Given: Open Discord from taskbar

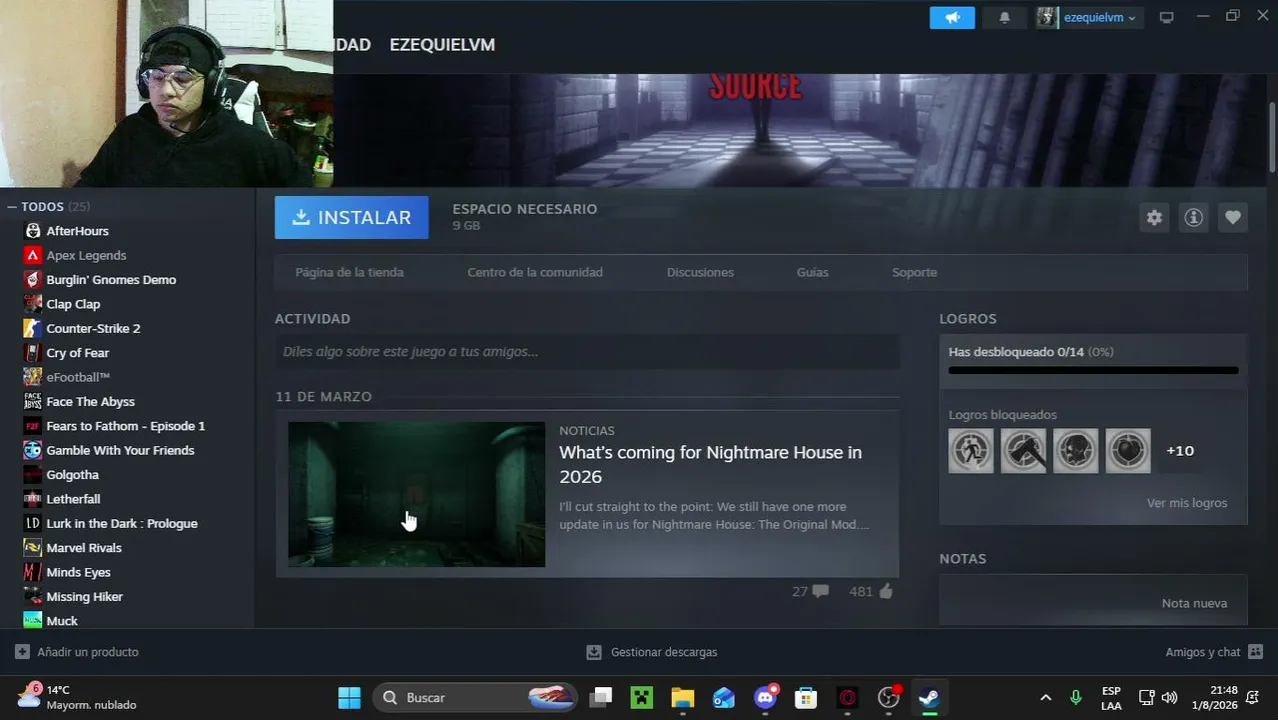Looking at the screenshot, I should (766, 698).
